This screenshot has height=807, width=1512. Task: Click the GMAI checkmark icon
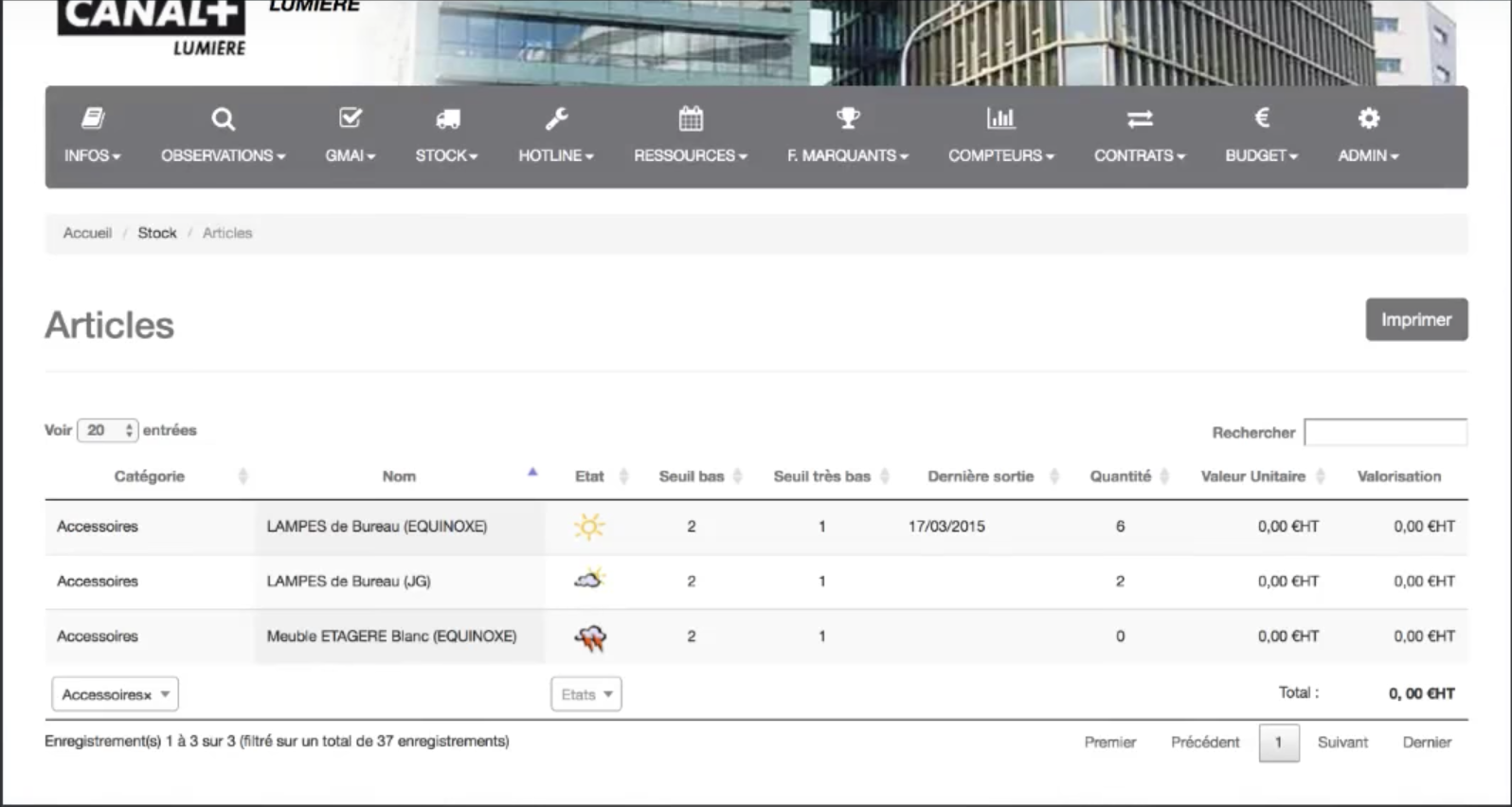click(x=351, y=117)
